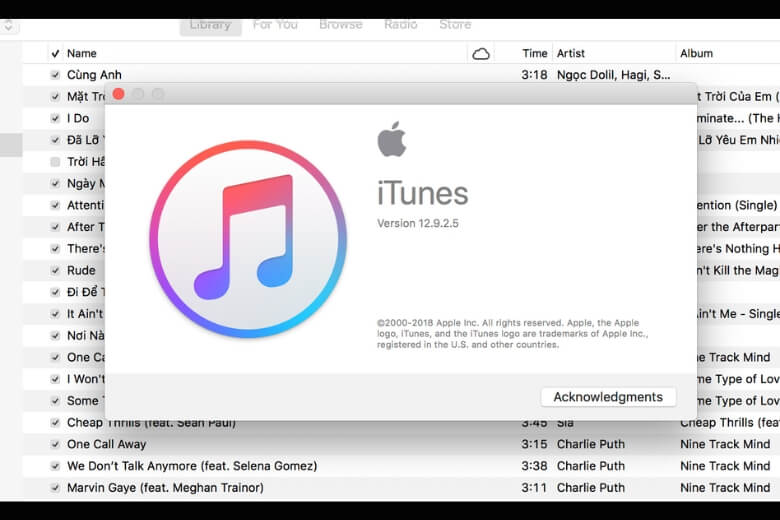Uncheck the Marvin Gaye song checkbox
780x520 pixels.
point(55,488)
